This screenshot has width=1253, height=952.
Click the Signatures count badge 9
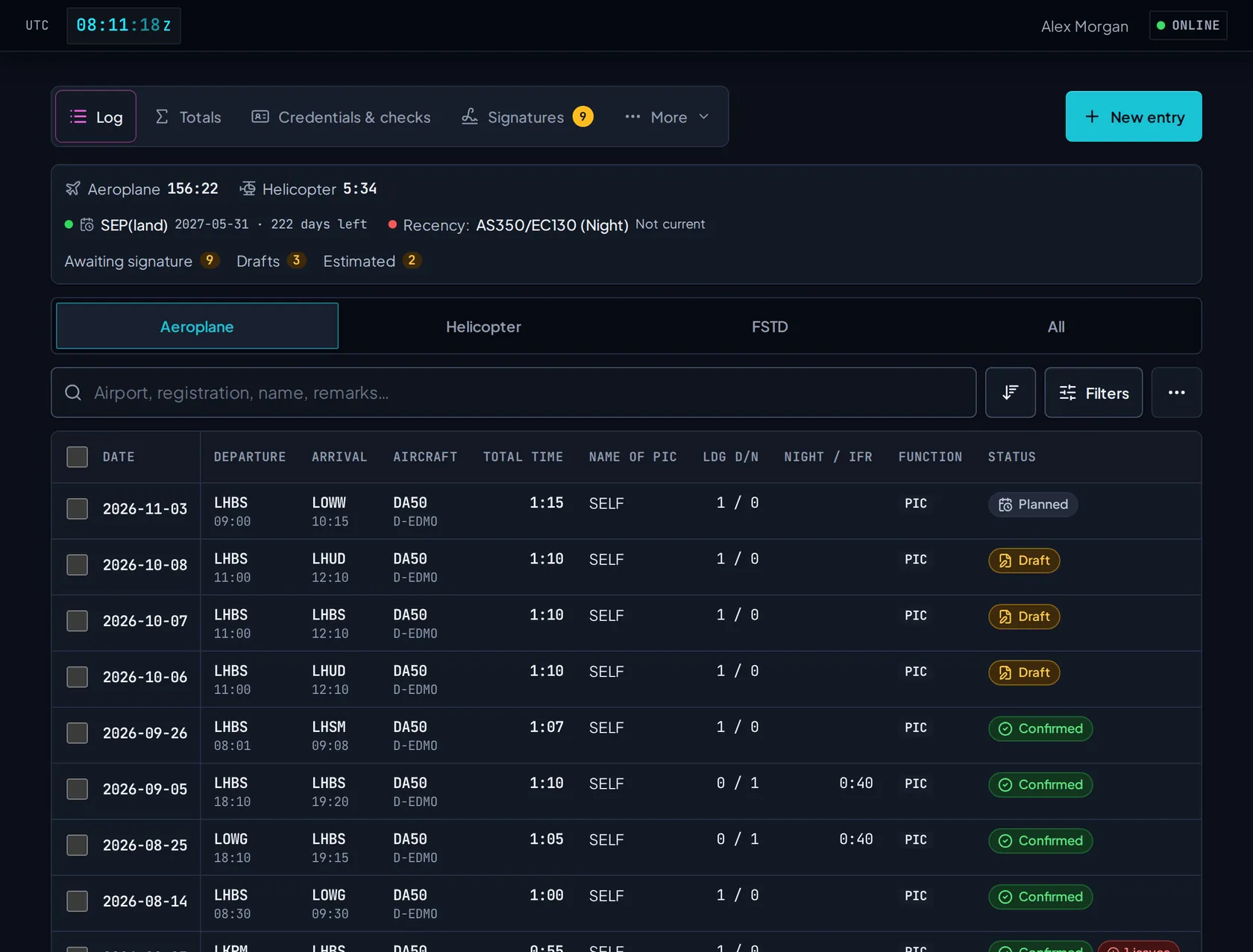click(x=583, y=116)
